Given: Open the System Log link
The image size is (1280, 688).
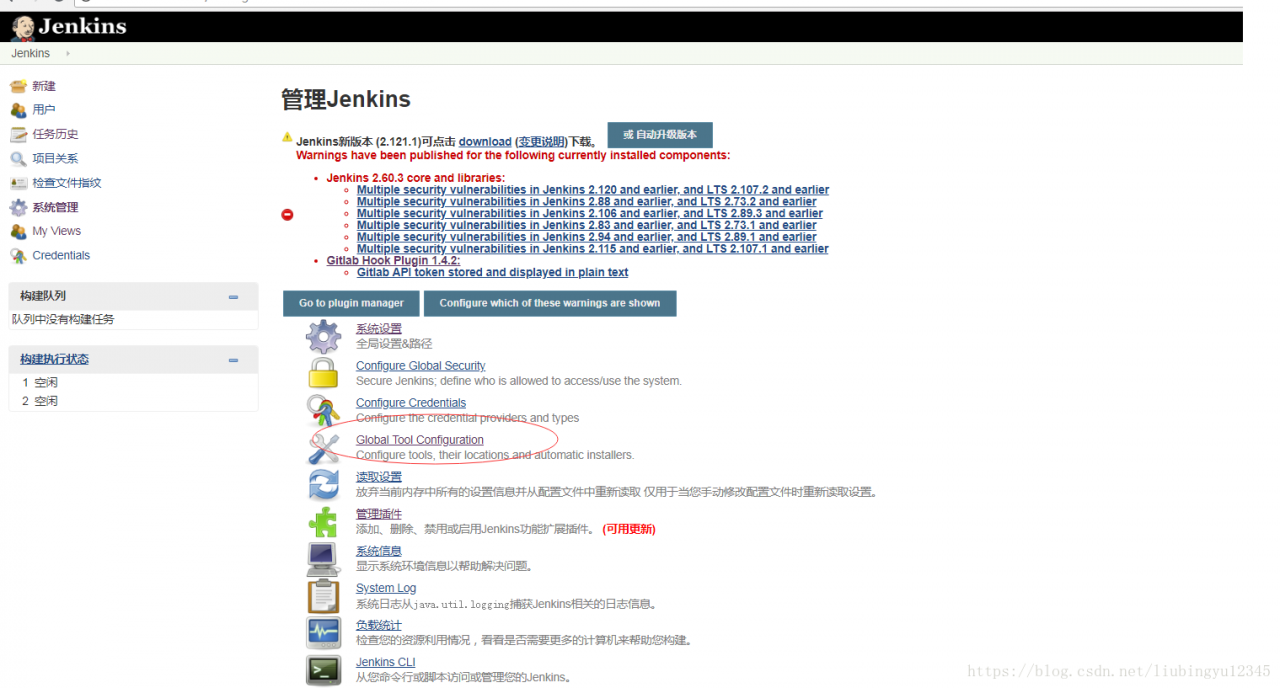Looking at the screenshot, I should 386,588.
